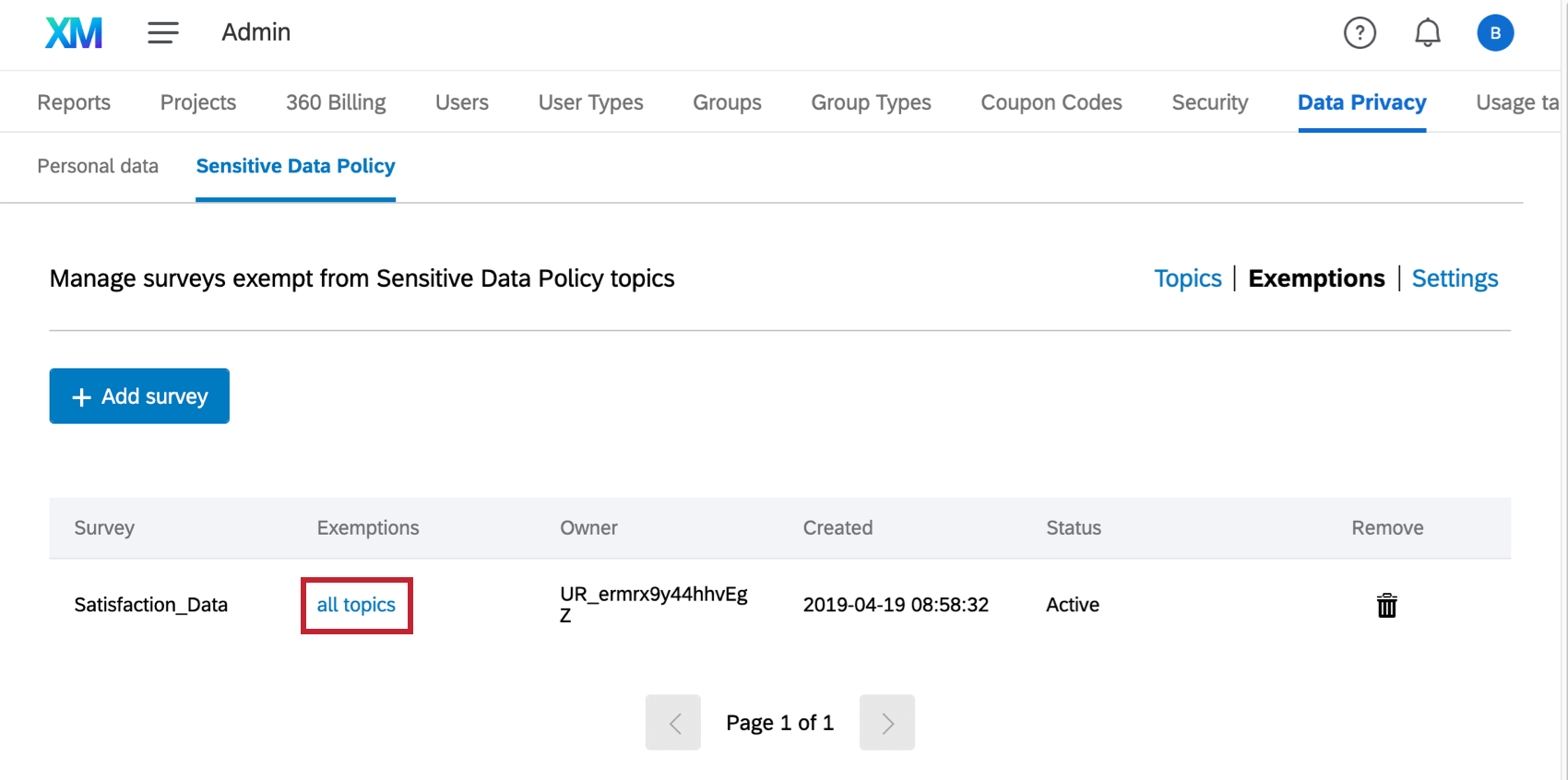1568x780 pixels.
Task: Open the hamburger navigation menu
Action: click(x=163, y=33)
